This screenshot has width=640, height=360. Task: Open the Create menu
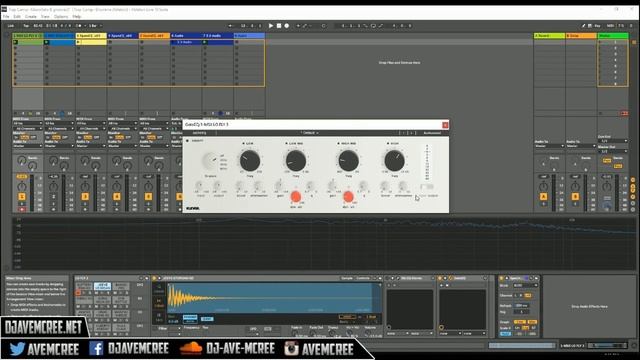(31, 17)
